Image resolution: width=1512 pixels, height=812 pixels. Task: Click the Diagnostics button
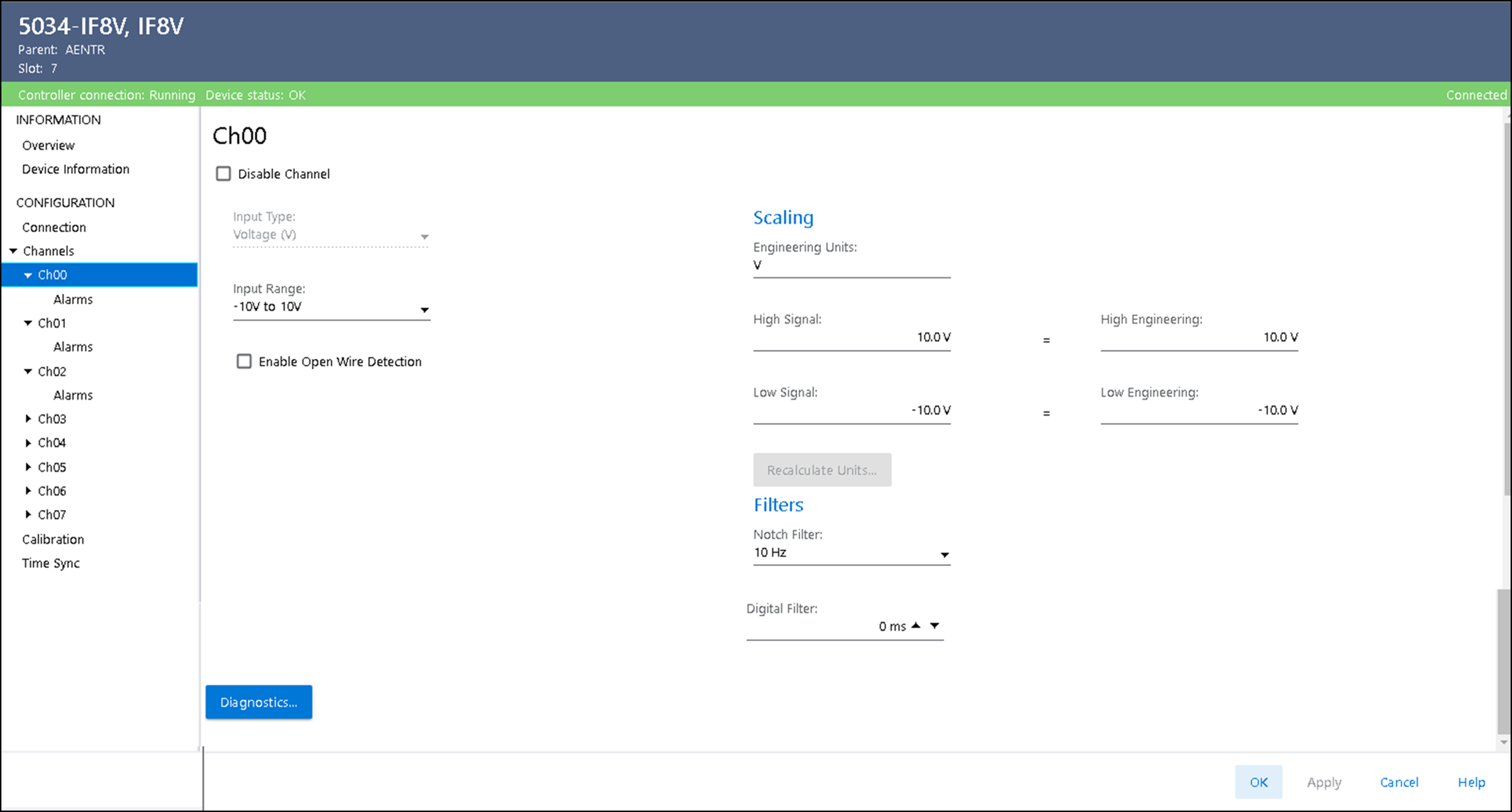259,702
